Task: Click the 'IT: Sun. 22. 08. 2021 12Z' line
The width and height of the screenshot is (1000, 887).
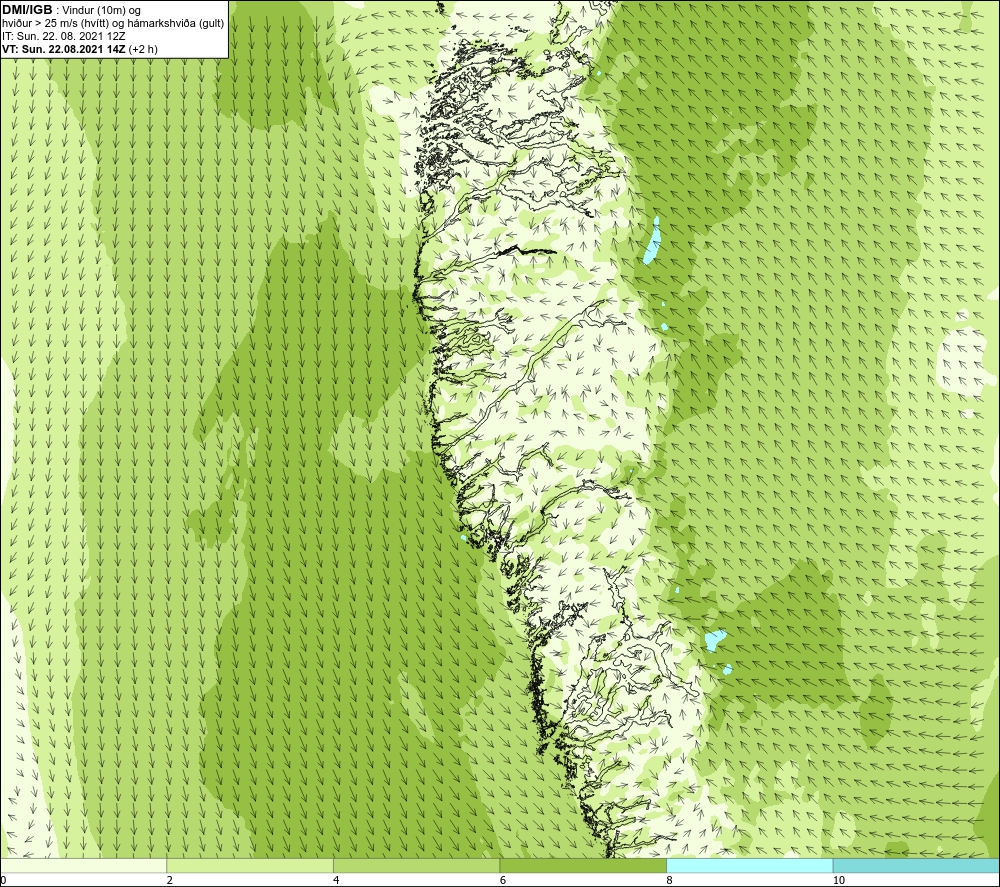Action: (x=63, y=36)
